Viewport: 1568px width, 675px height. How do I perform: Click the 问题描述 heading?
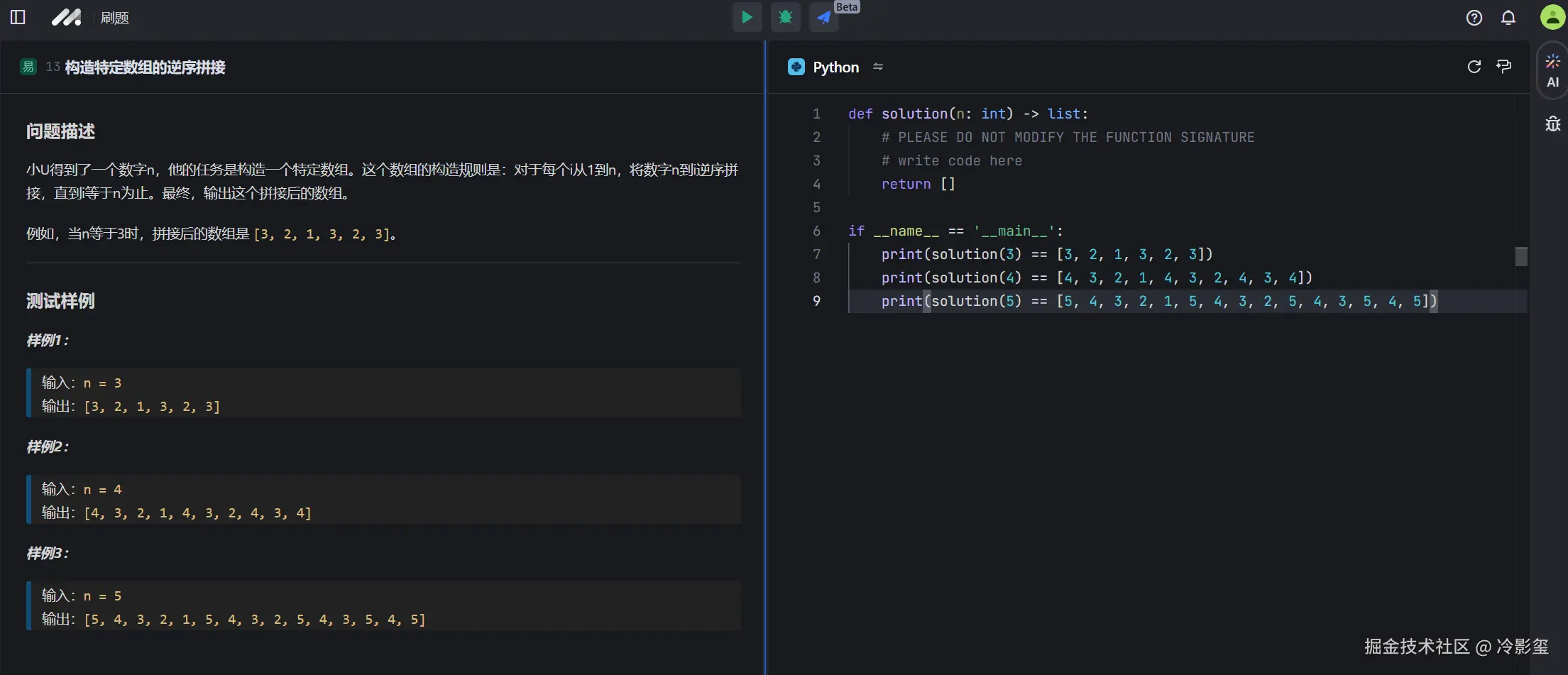(60, 131)
